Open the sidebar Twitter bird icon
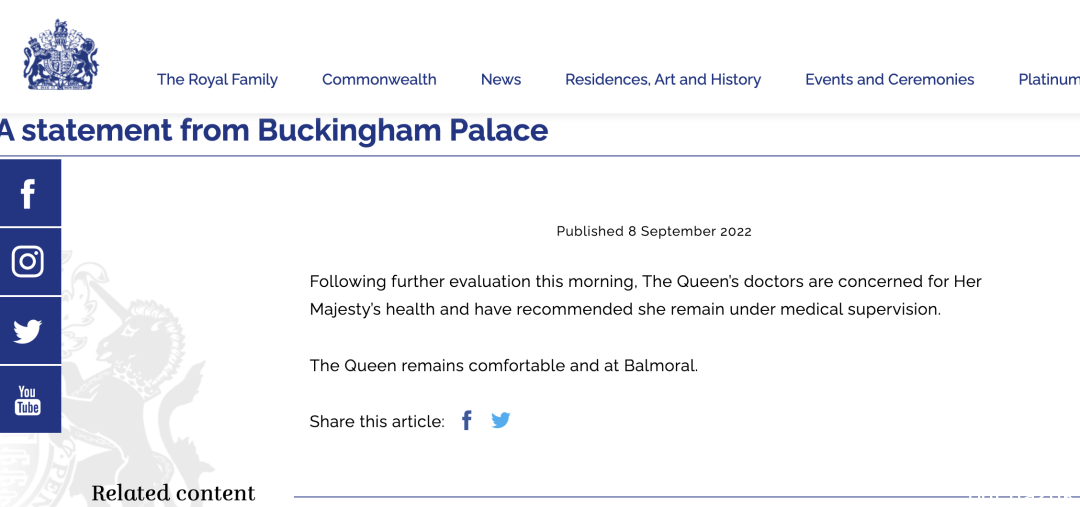This screenshot has height=507, width=1080. (28, 331)
